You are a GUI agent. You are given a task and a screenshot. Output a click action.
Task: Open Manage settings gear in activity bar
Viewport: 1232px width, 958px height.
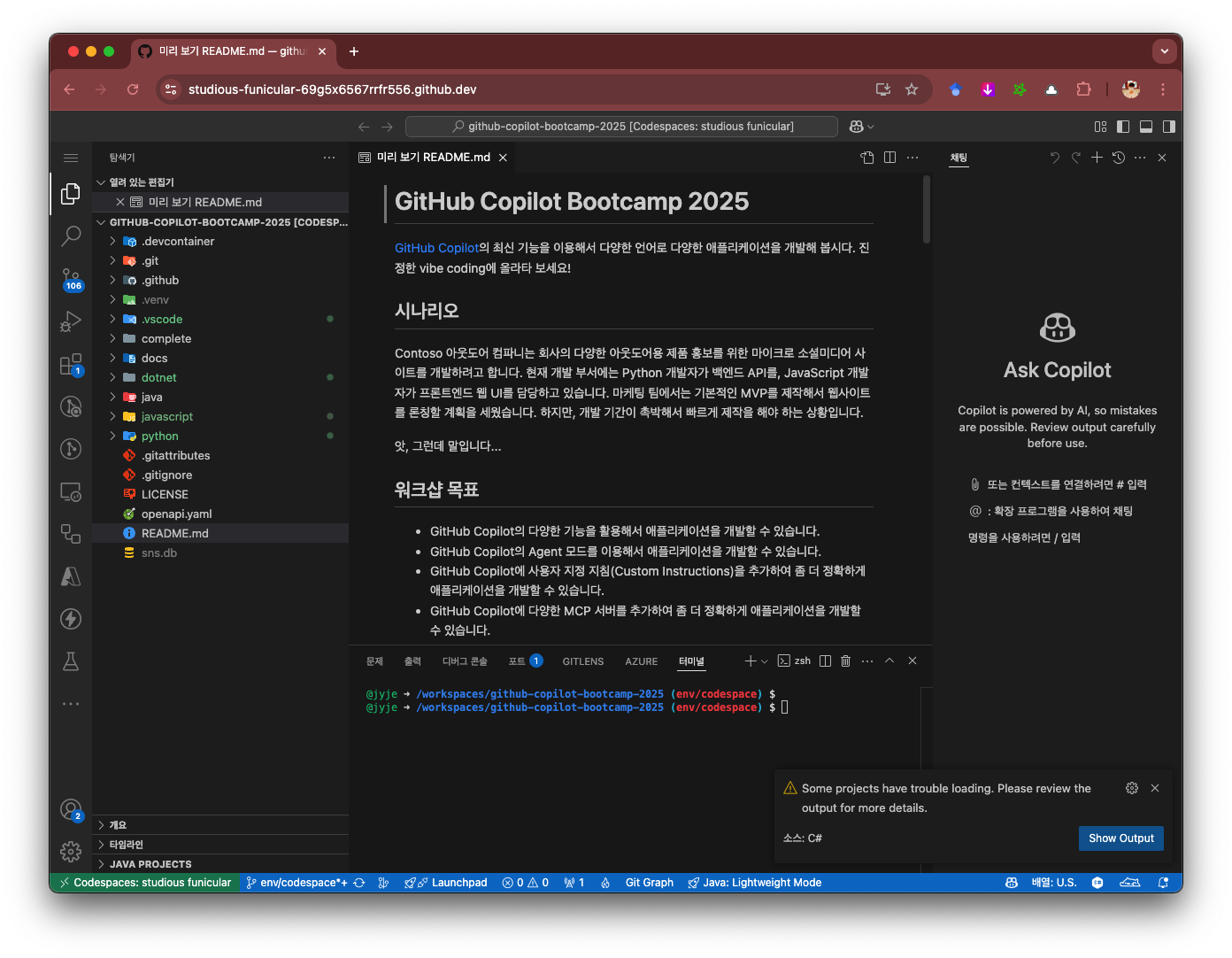pyautogui.click(x=71, y=852)
